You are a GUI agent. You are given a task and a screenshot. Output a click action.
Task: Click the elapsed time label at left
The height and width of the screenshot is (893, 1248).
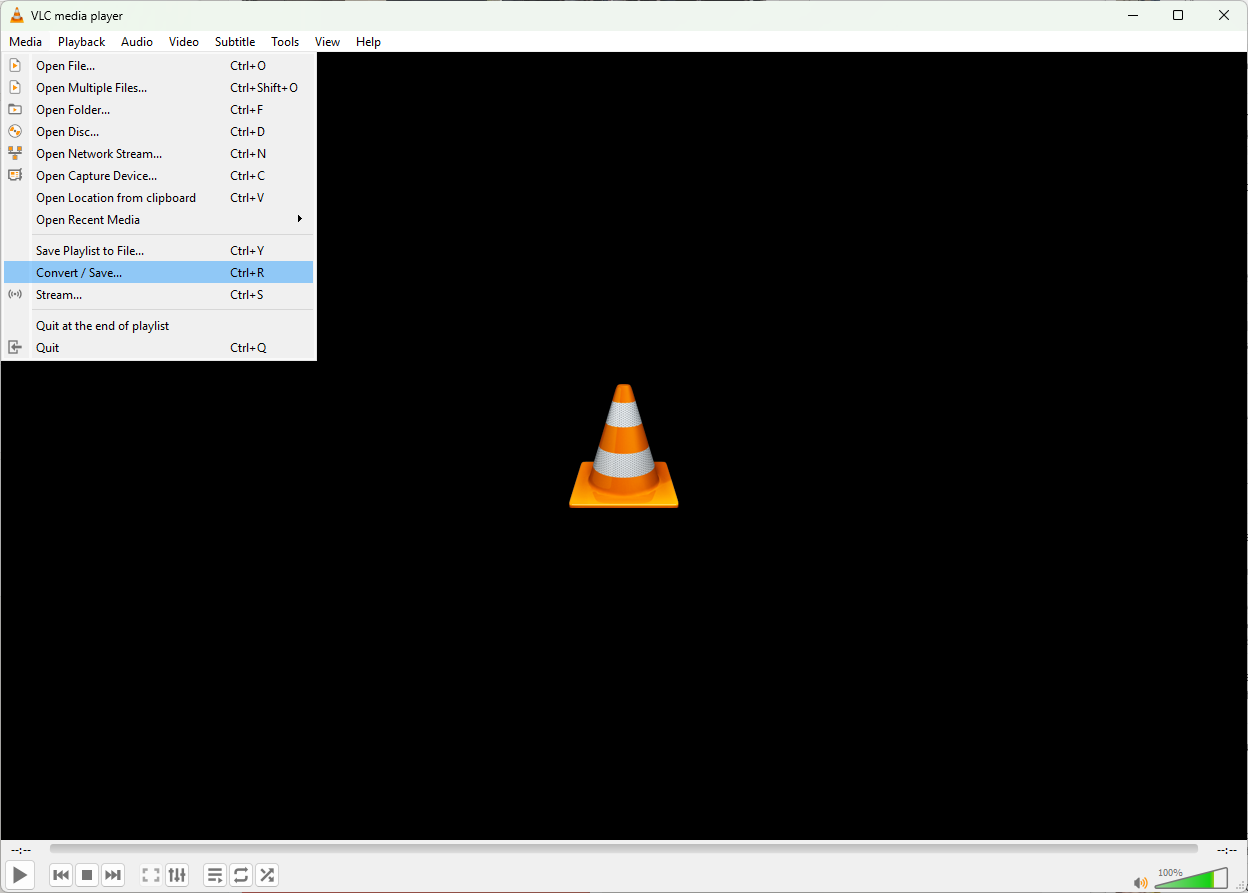[20, 849]
